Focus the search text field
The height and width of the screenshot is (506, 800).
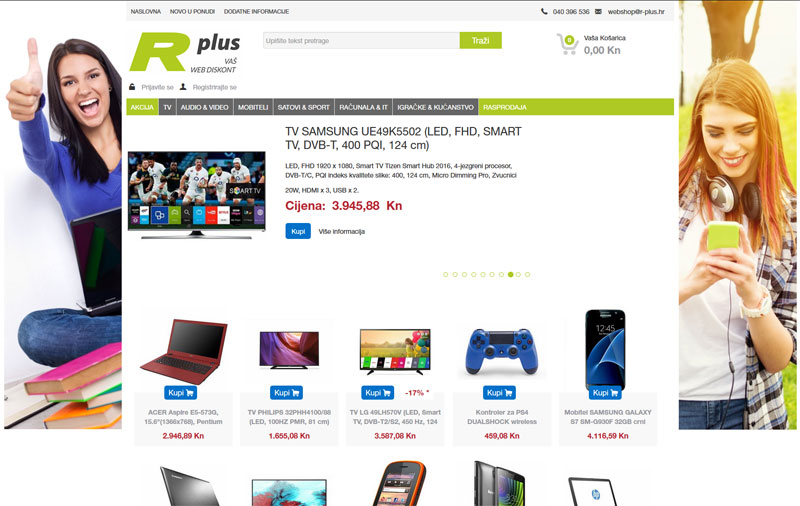(361, 40)
